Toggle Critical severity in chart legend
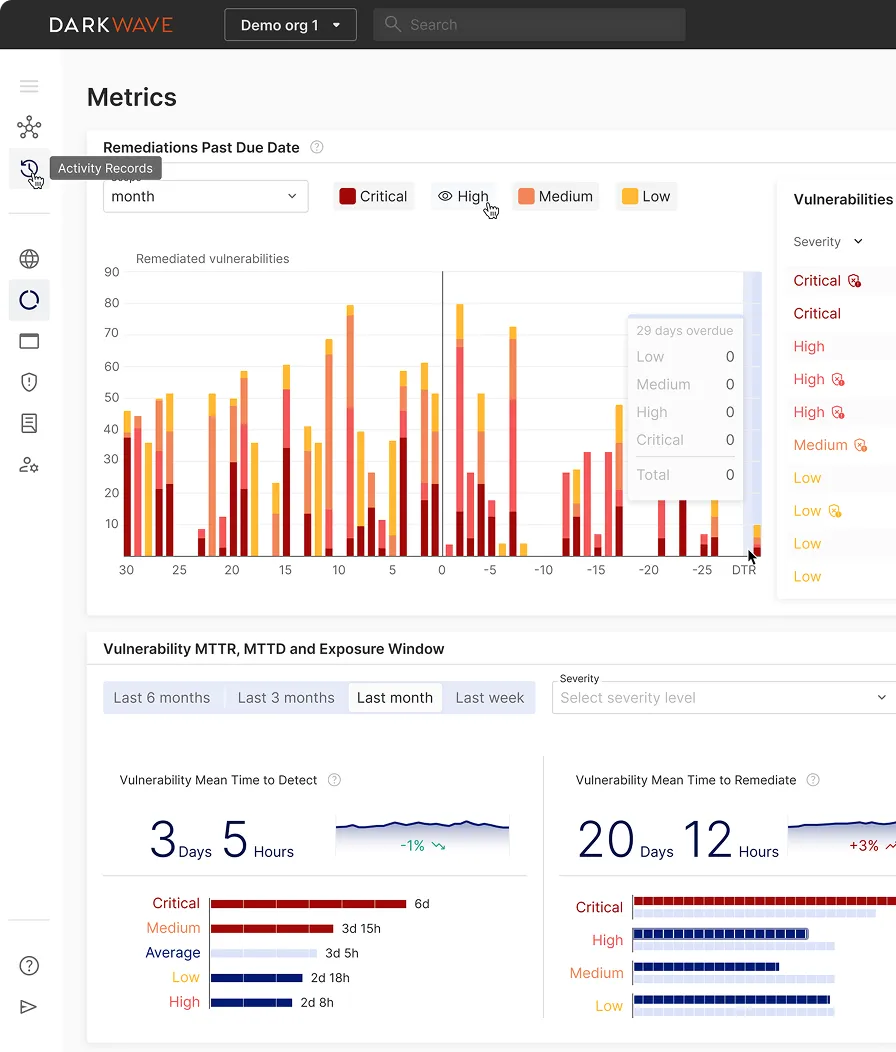The image size is (896, 1052). 374,197
